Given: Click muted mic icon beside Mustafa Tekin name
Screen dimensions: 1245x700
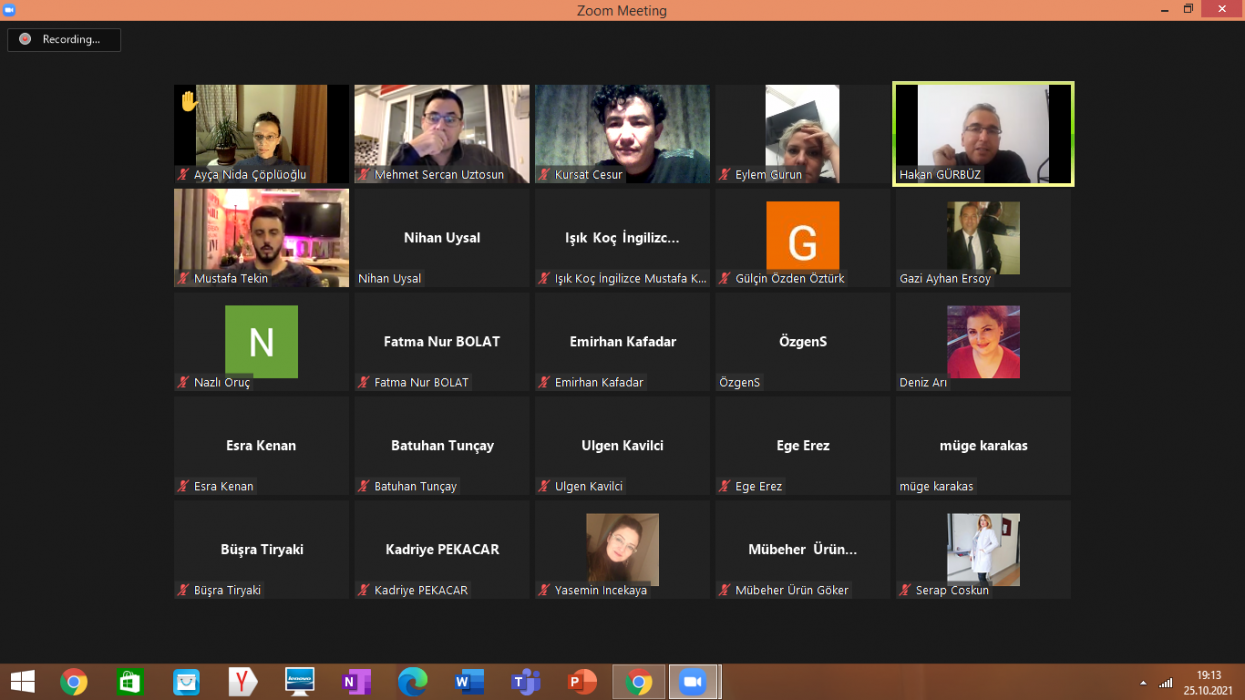Looking at the screenshot, I should click(x=184, y=279).
